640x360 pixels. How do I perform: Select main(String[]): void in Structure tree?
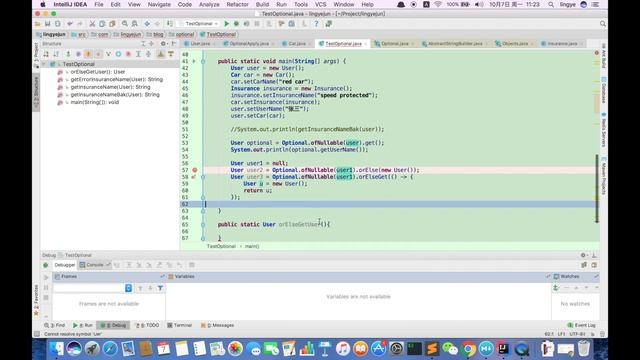[x=94, y=102]
